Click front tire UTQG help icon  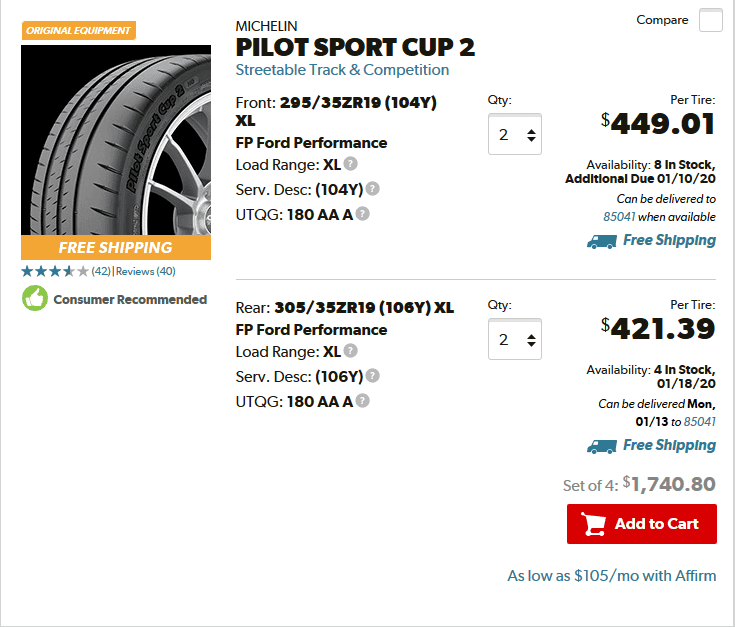pyautogui.click(x=362, y=214)
